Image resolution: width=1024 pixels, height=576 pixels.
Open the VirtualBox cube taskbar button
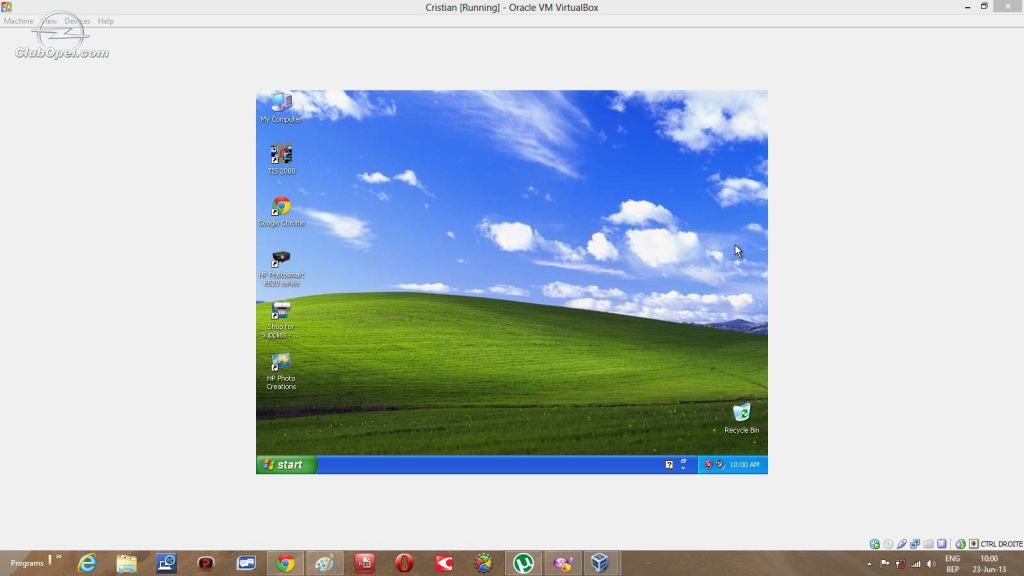pos(600,563)
